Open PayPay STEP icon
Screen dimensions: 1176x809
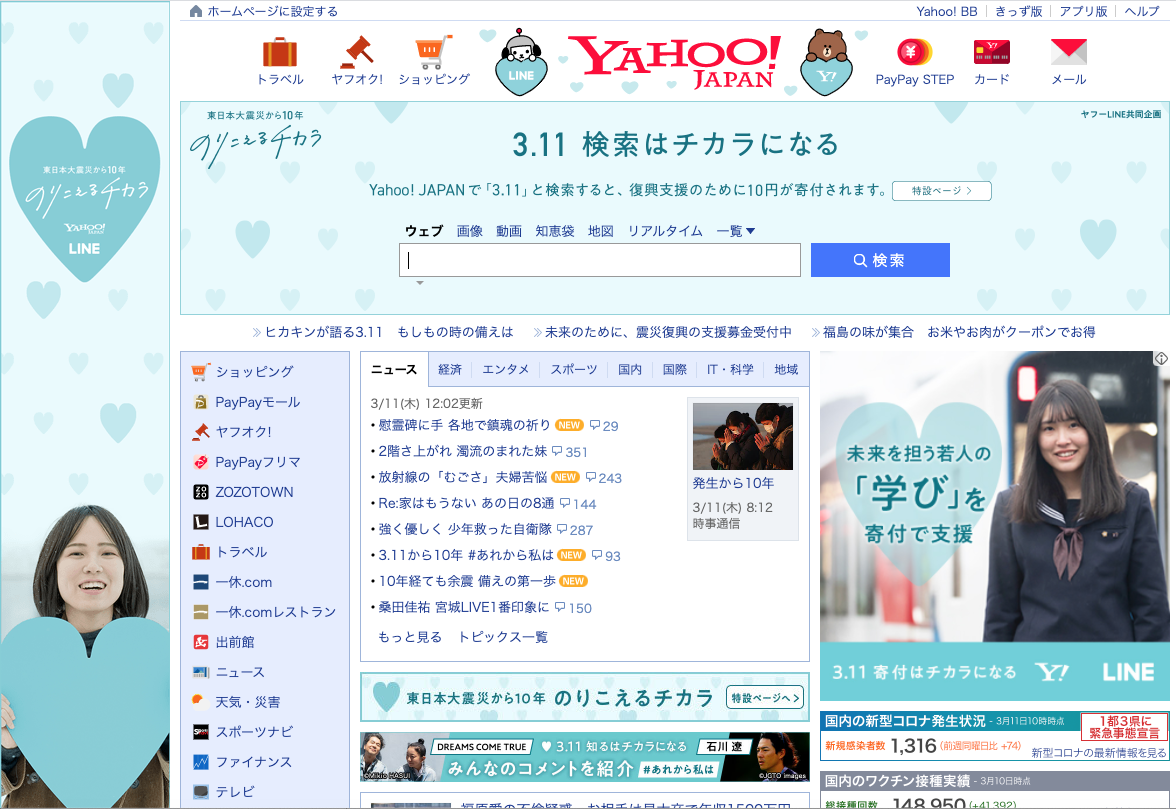pyautogui.click(x=914, y=52)
